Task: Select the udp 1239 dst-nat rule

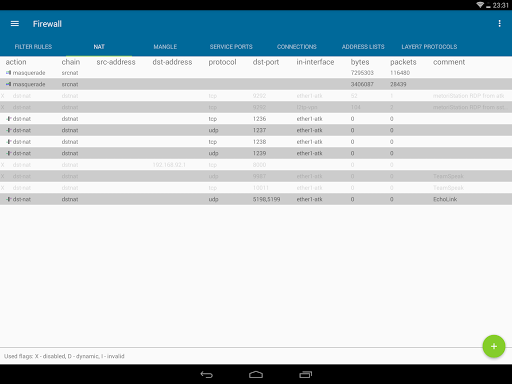Action: [x=256, y=153]
